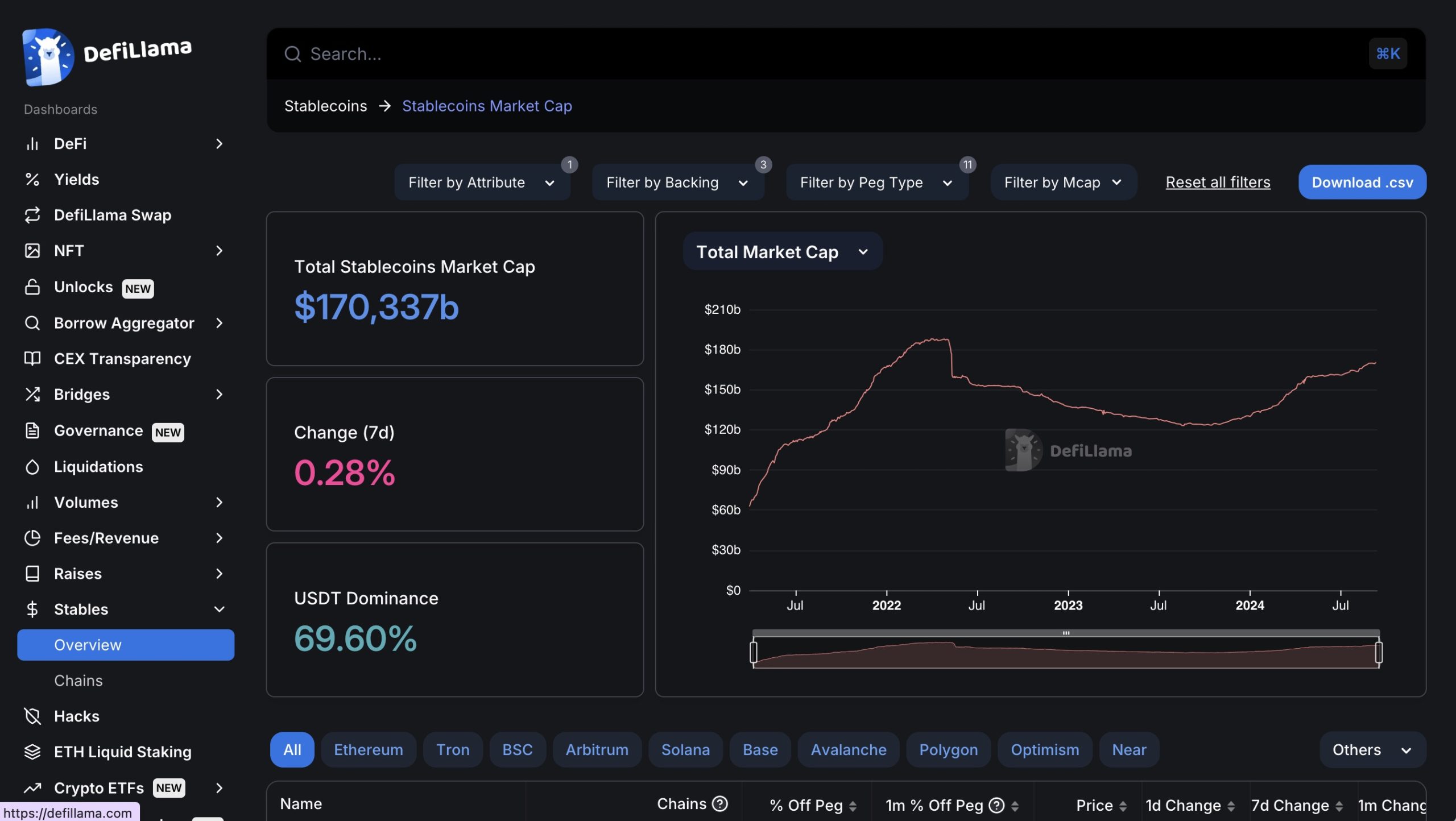Image resolution: width=1456 pixels, height=821 pixels.
Task: Expand the Volumes sidebar chevron
Action: pos(220,503)
